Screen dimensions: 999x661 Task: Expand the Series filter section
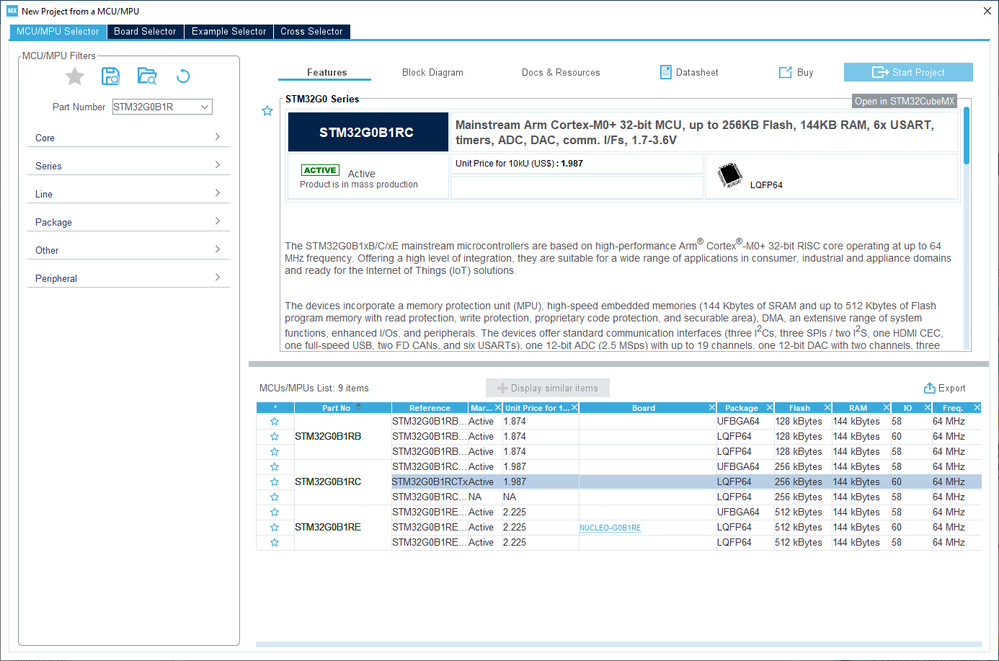click(129, 166)
